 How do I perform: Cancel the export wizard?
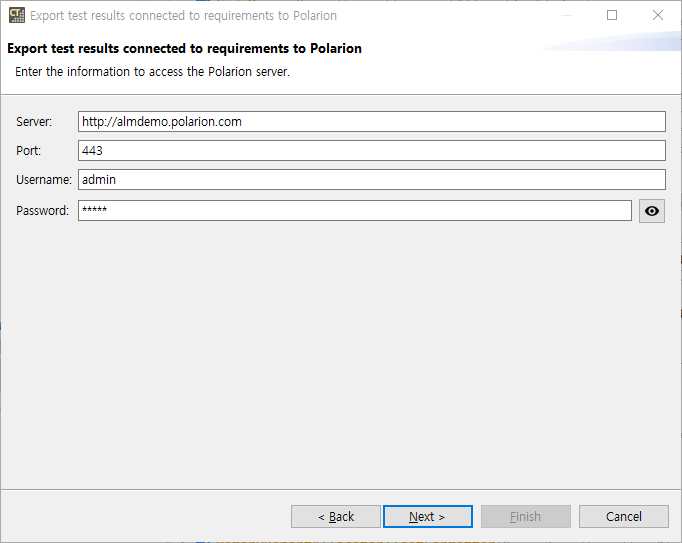(624, 516)
